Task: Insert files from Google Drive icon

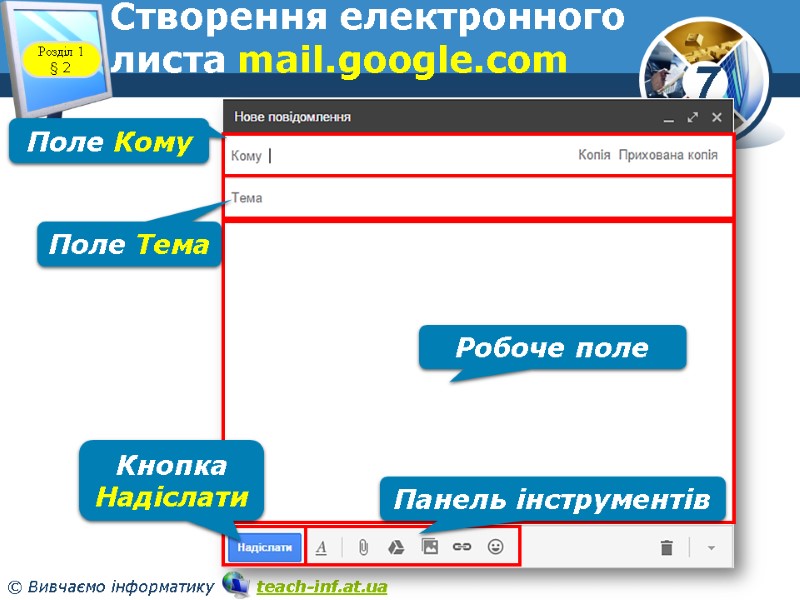Action: pos(394,545)
